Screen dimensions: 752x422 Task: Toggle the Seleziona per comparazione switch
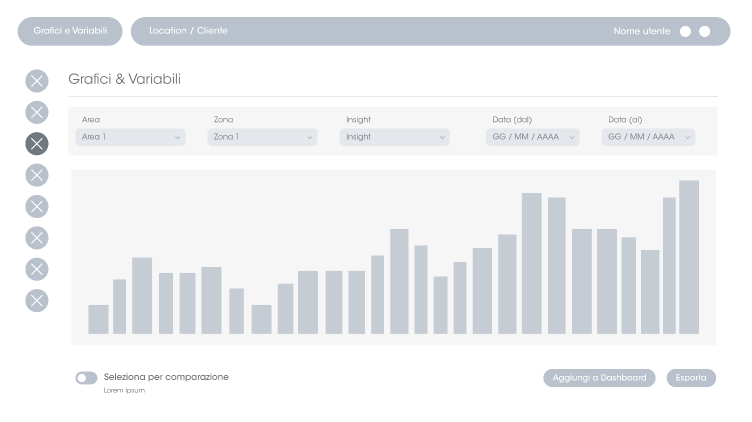(86, 378)
